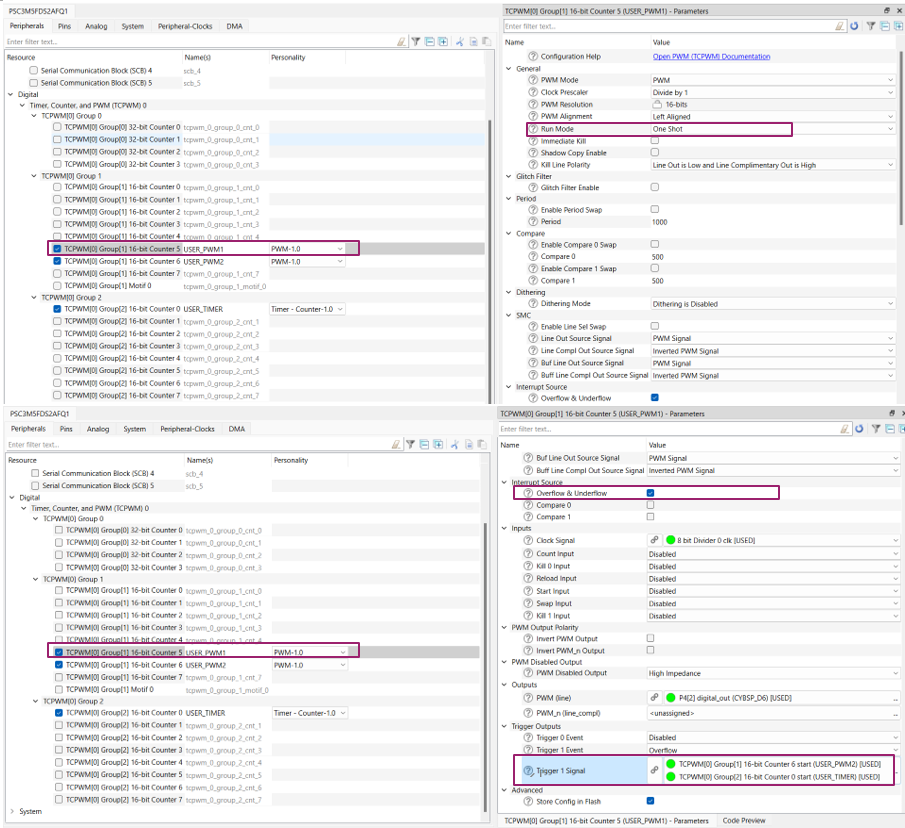Check the Enable Period Swap box
Screen dimensions: 905x828
click(655, 209)
